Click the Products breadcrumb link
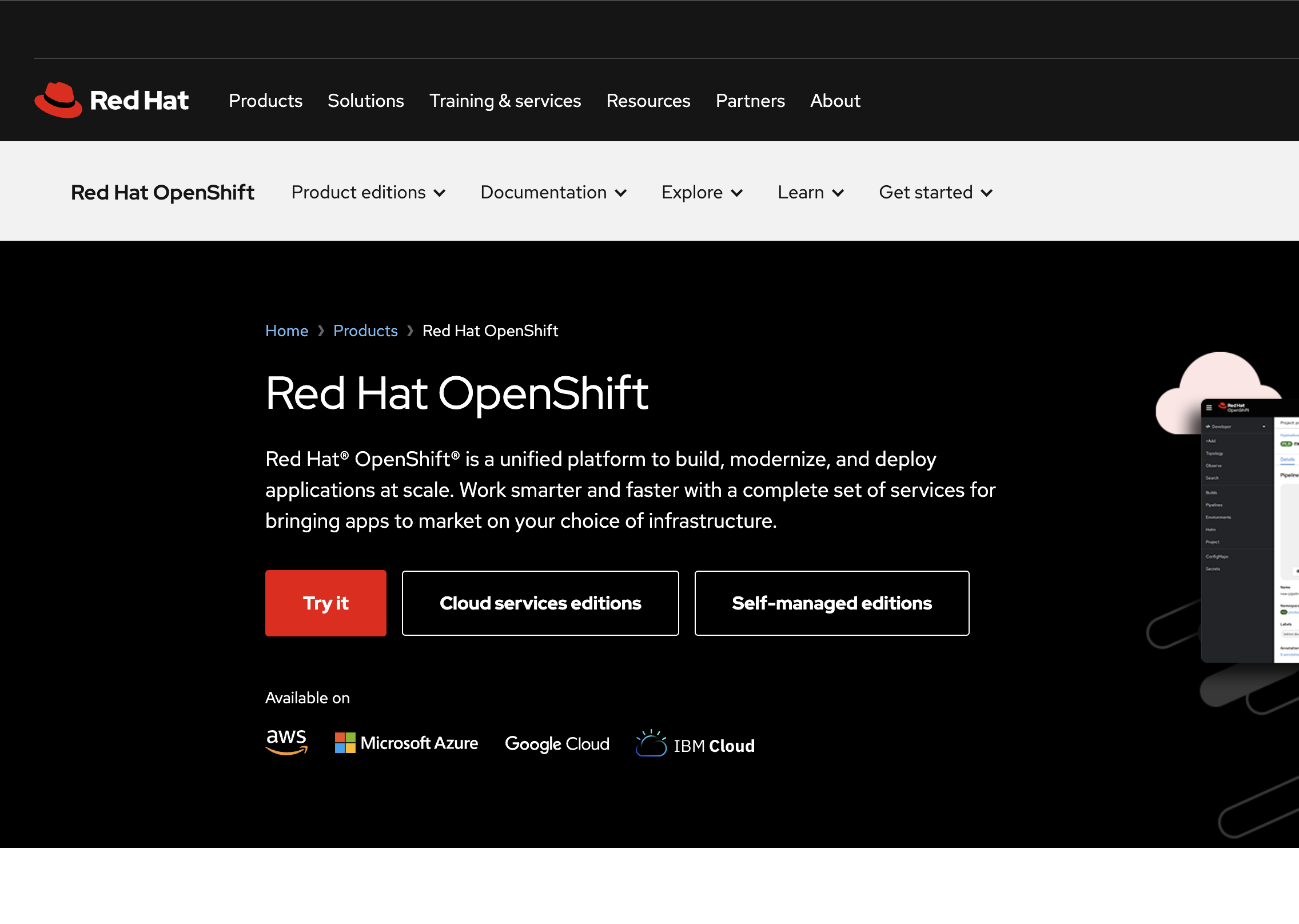This screenshot has width=1299, height=924. click(365, 331)
